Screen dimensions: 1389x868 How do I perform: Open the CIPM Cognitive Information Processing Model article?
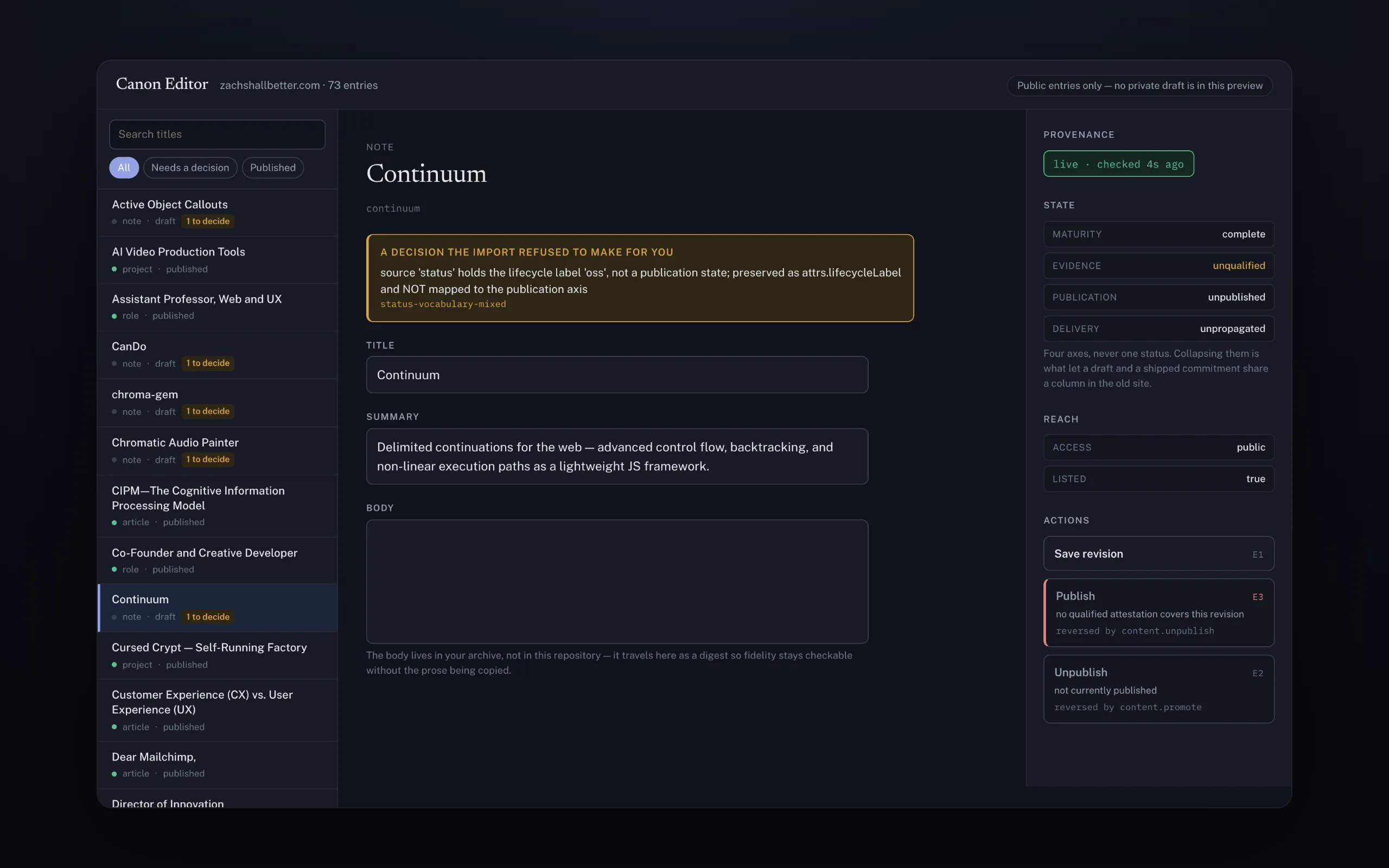218,506
